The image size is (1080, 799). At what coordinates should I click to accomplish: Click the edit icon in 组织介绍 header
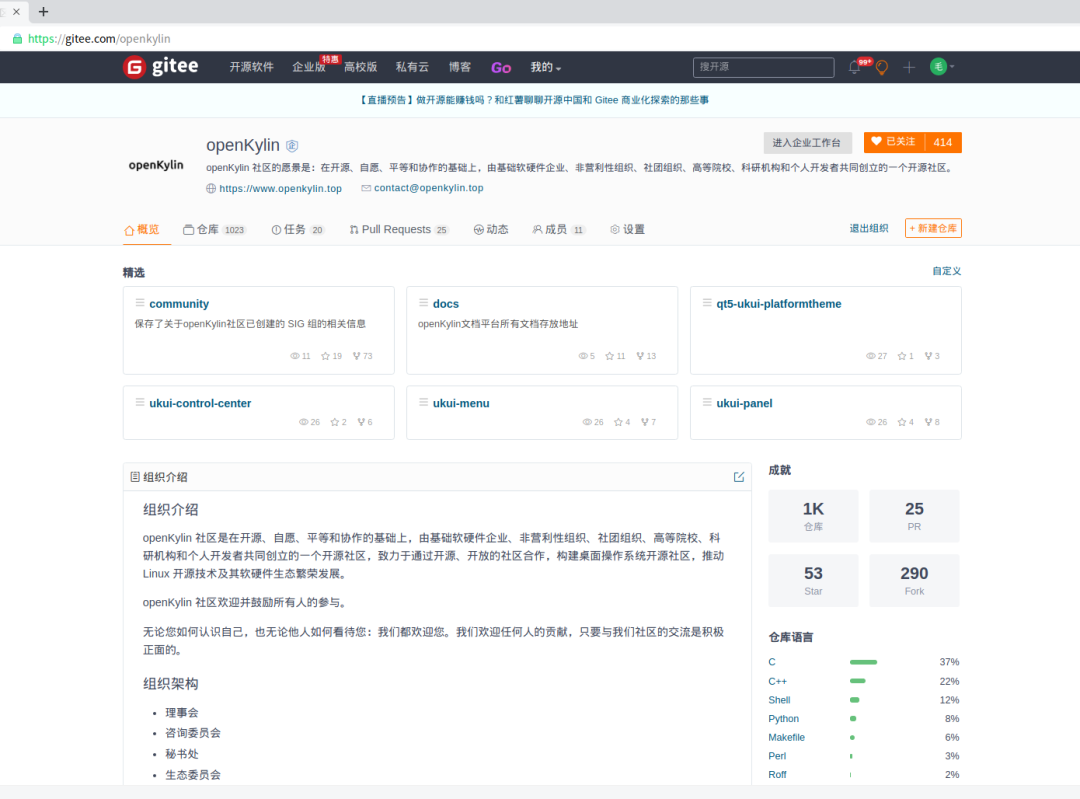tap(739, 477)
